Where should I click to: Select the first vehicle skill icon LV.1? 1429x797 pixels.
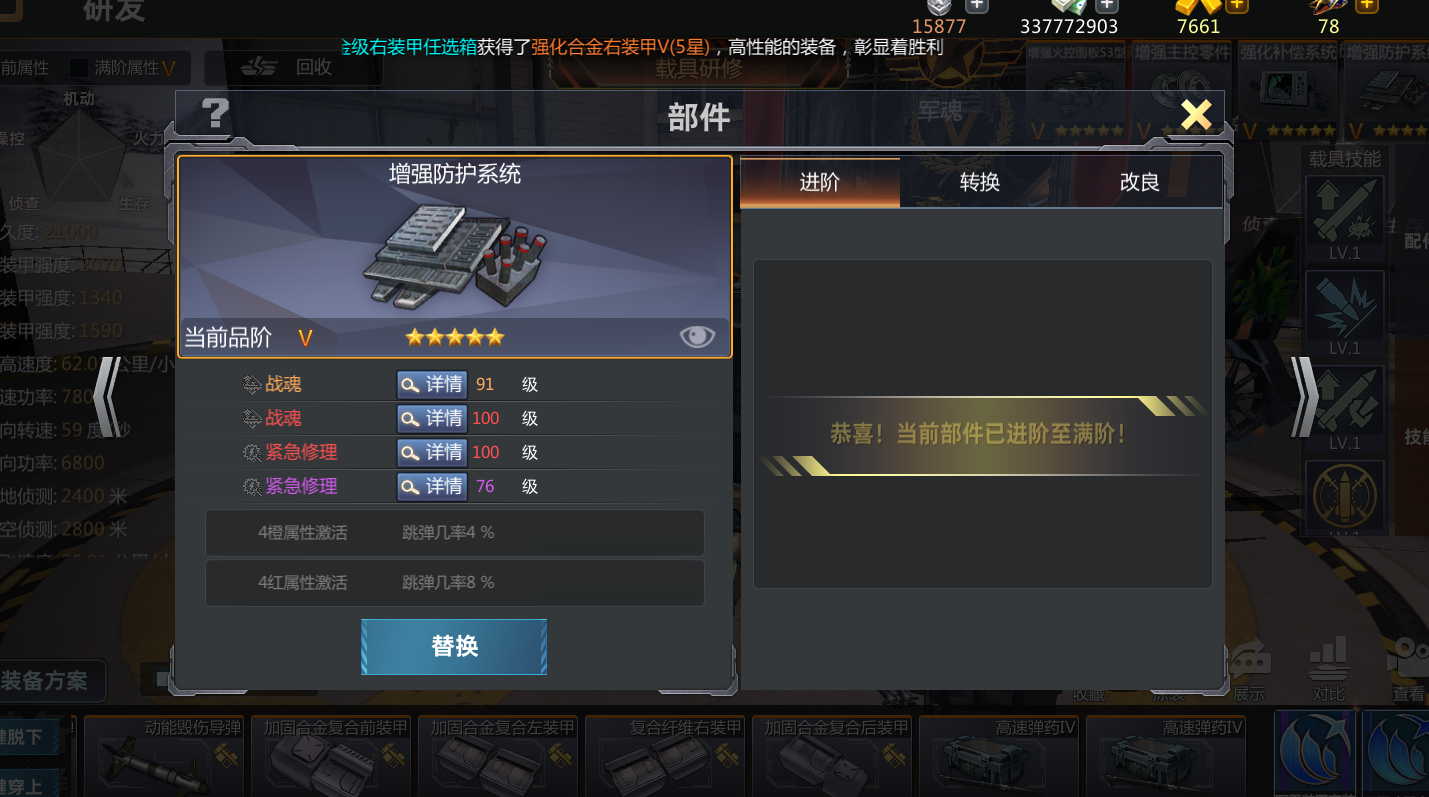(1344, 219)
